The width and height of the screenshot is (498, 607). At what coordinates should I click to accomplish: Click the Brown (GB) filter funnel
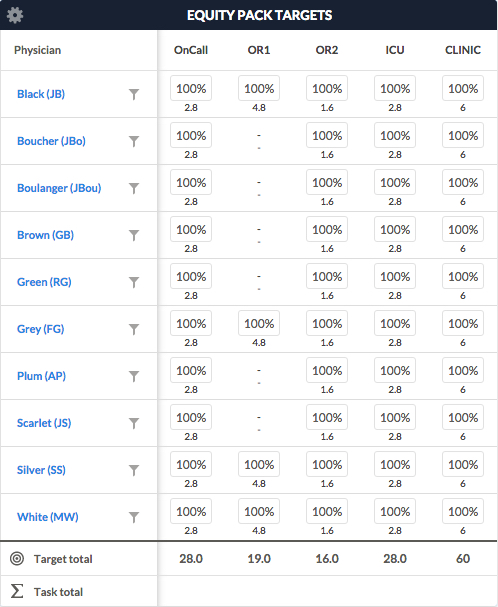point(134,235)
